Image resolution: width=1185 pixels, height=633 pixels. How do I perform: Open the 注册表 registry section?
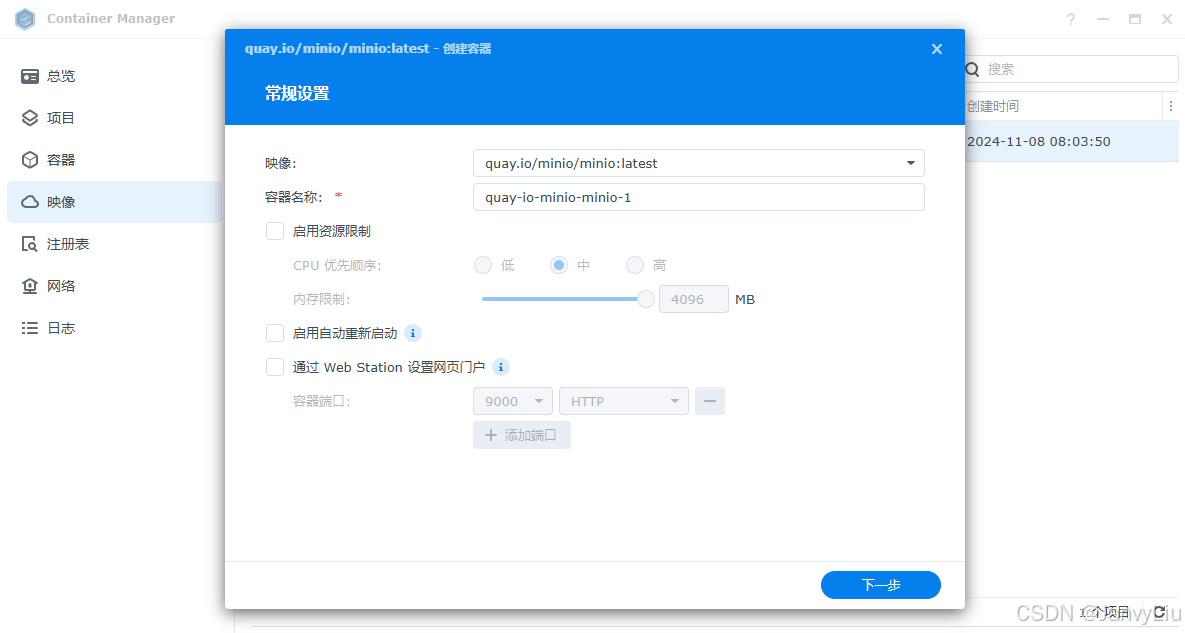click(58, 243)
